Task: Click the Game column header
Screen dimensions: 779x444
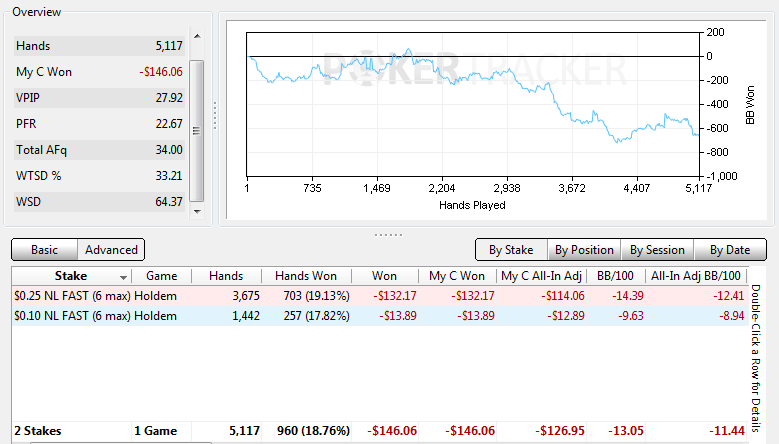Action: point(161,276)
